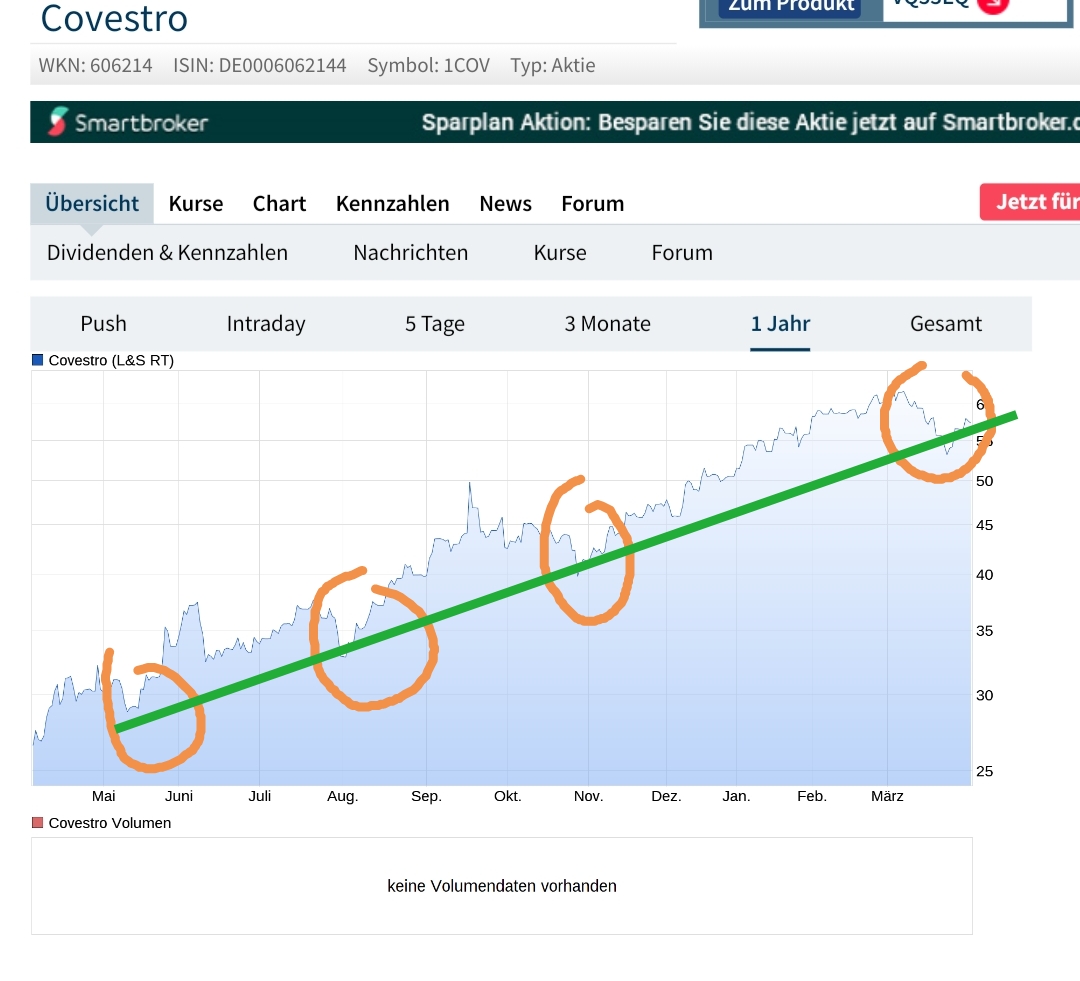This screenshot has height=981, width=1080.
Task: Switch chart to Intraday
Action: (266, 324)
